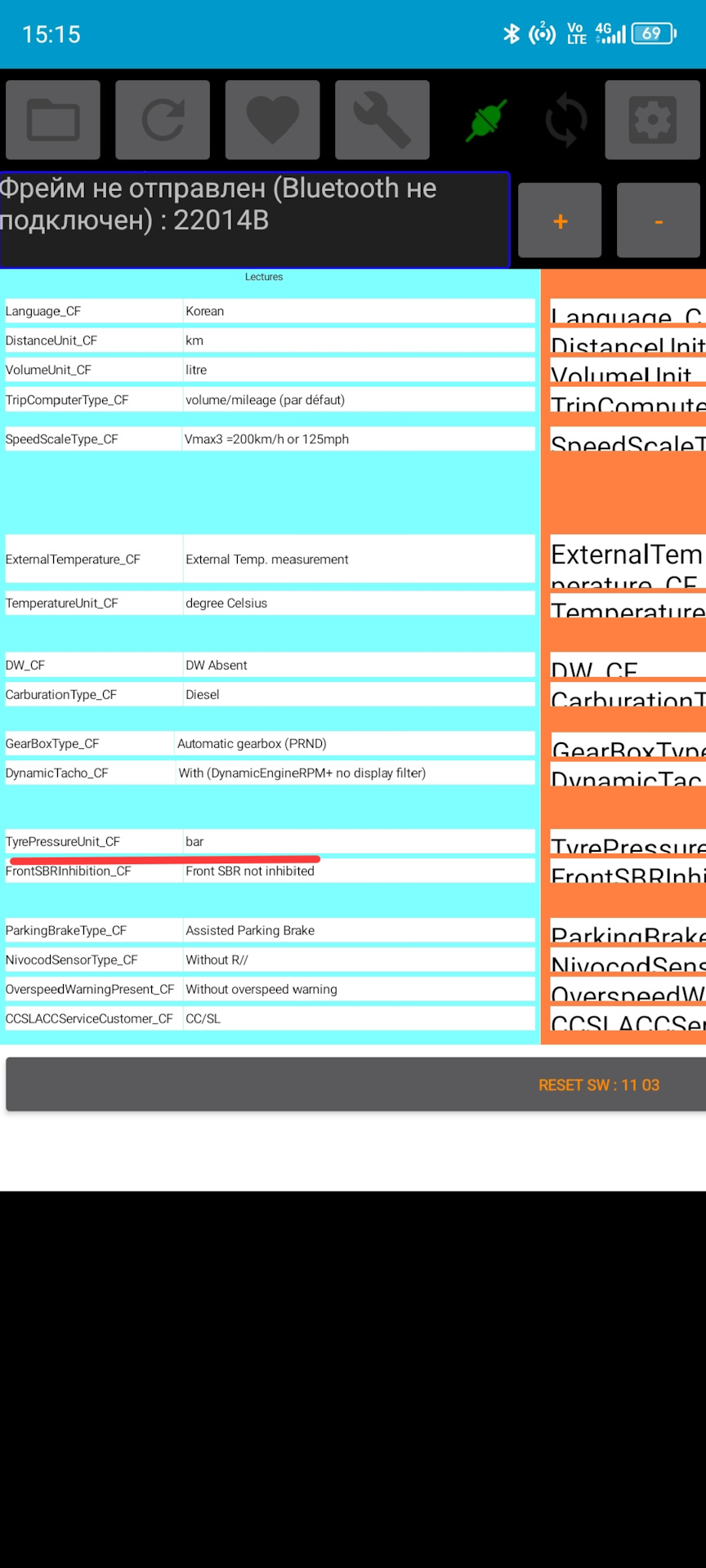Tap the Bluetooth frame status message box

[x=255, y=220]
